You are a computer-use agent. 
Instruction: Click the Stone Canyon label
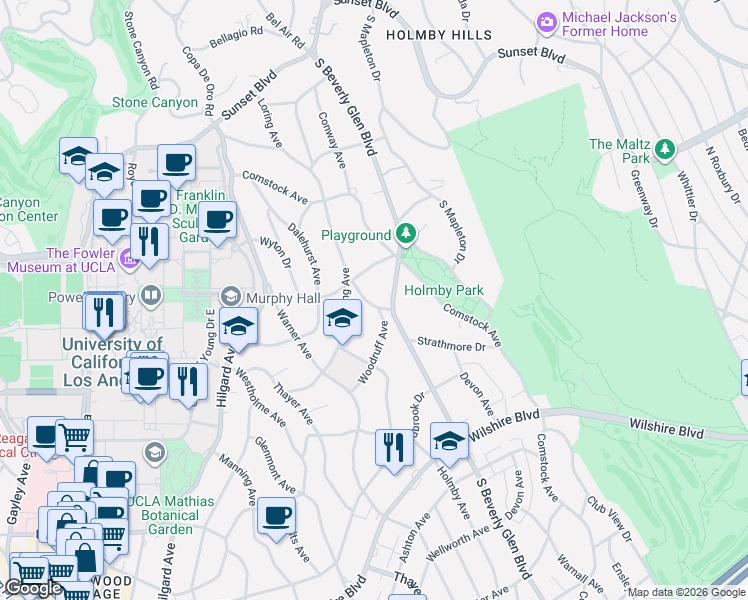pyautogui.click(x=155, y=103)
